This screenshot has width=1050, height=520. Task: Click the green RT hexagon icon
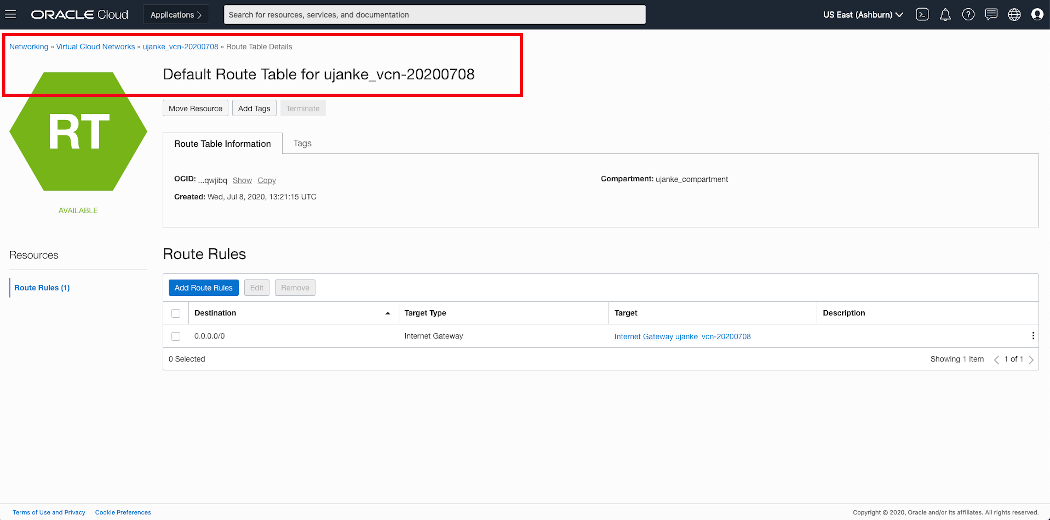(78, 131)
